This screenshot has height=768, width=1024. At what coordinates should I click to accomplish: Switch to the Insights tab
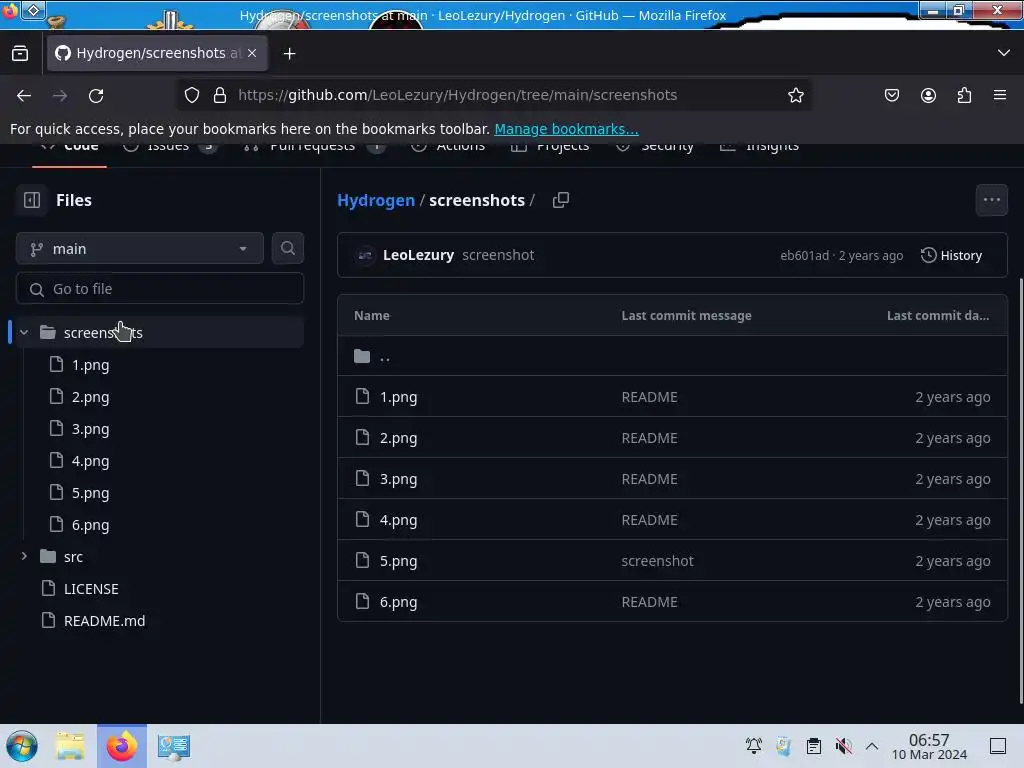pos(759,148)
